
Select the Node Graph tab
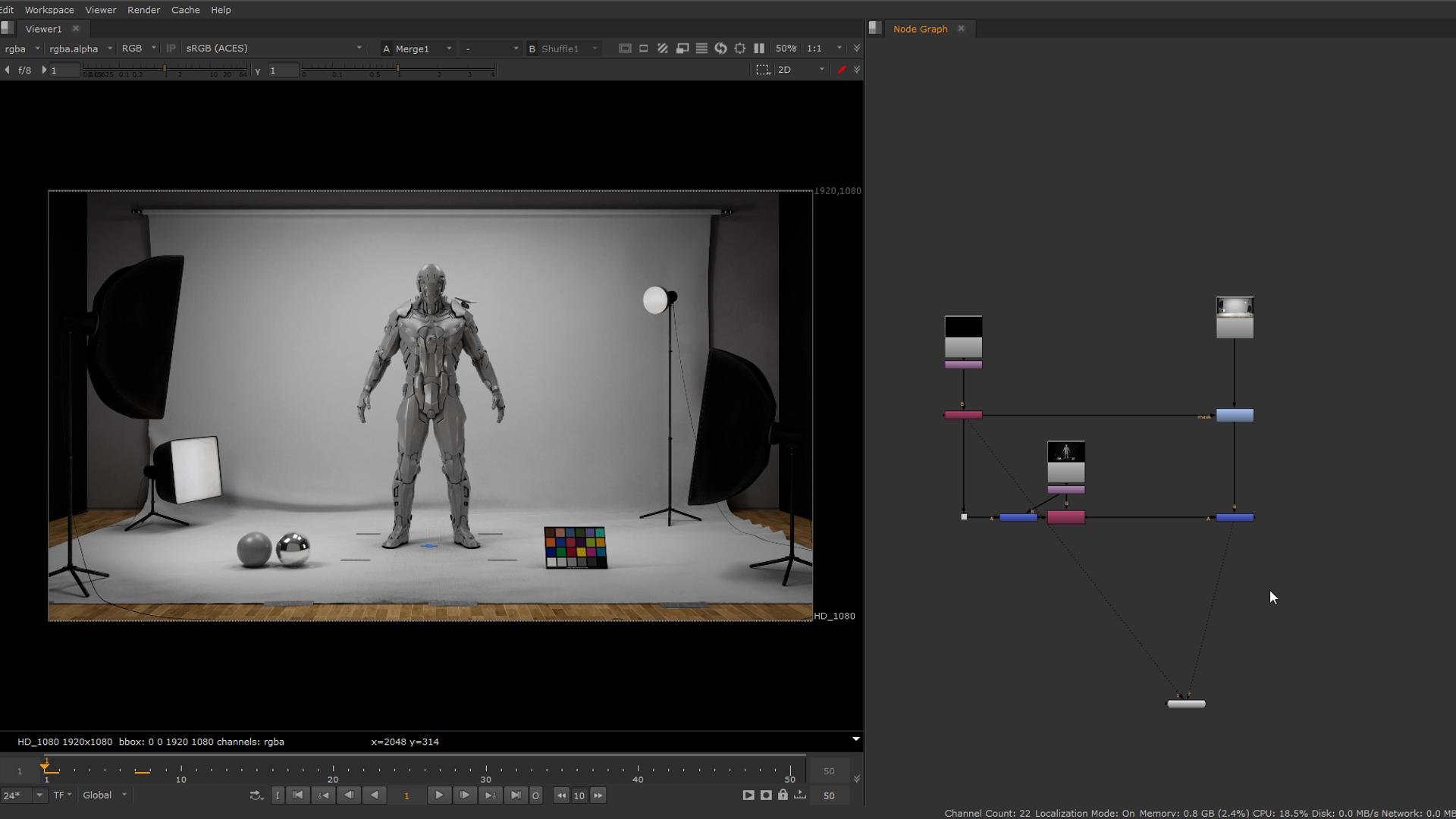tap(918, 28)
